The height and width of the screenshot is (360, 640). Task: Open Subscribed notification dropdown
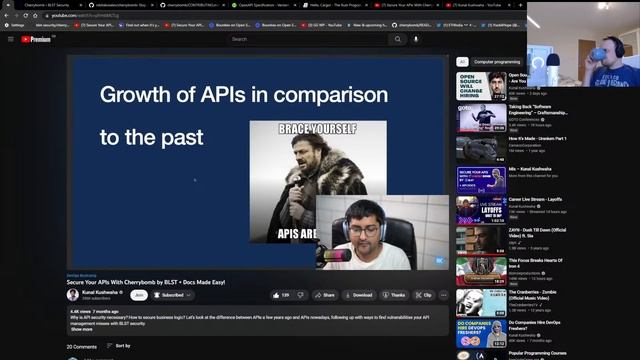pyautogui.click(x=172, y=295)
